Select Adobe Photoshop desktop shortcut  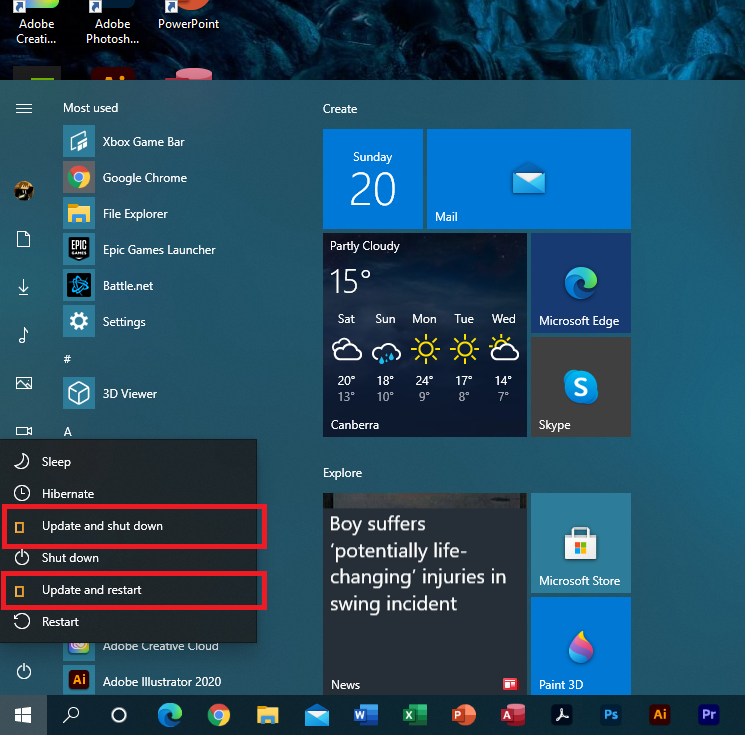[113, 23]
